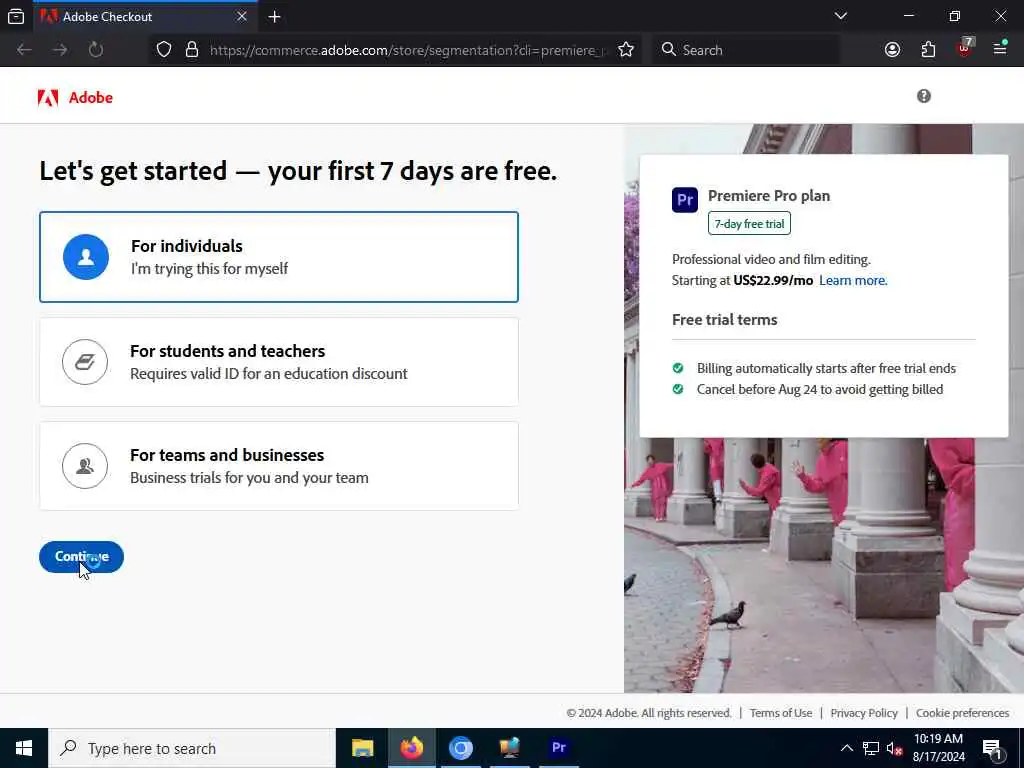Click the Windows Type here to search box
Screen dimensions: 1024x768
pyautogui.click(x=192, y=748)
